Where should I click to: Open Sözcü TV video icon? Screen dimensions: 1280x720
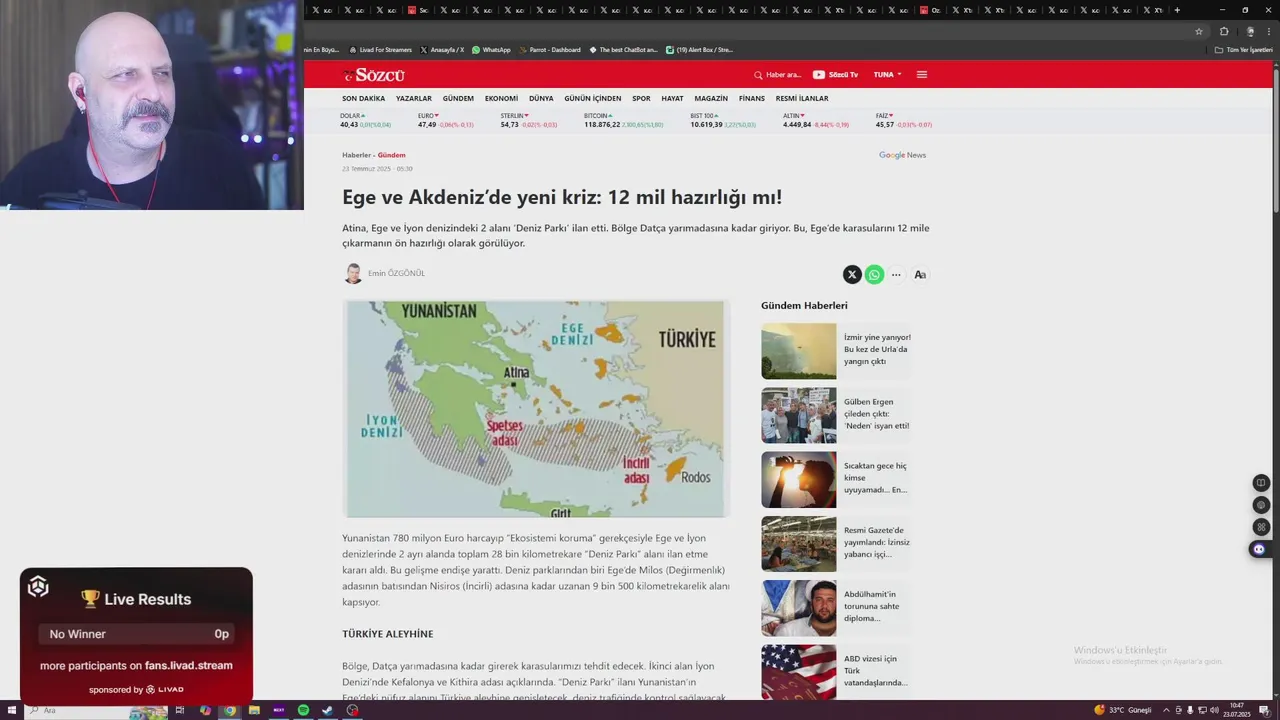pyautogui.click(x=818, y=75)
